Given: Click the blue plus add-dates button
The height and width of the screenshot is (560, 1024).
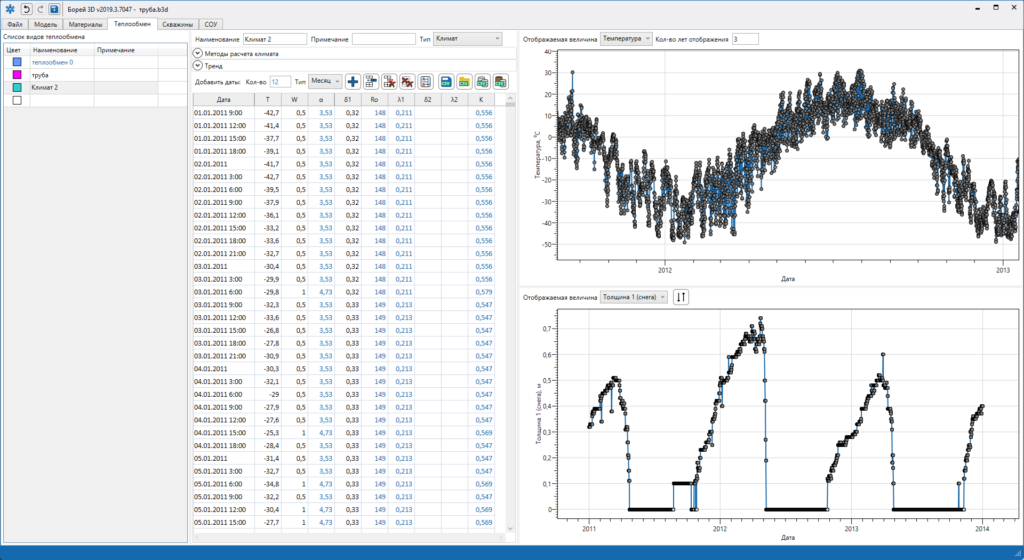Looking at the screenshot, I should pyautogui.click(x=353, y=82).
